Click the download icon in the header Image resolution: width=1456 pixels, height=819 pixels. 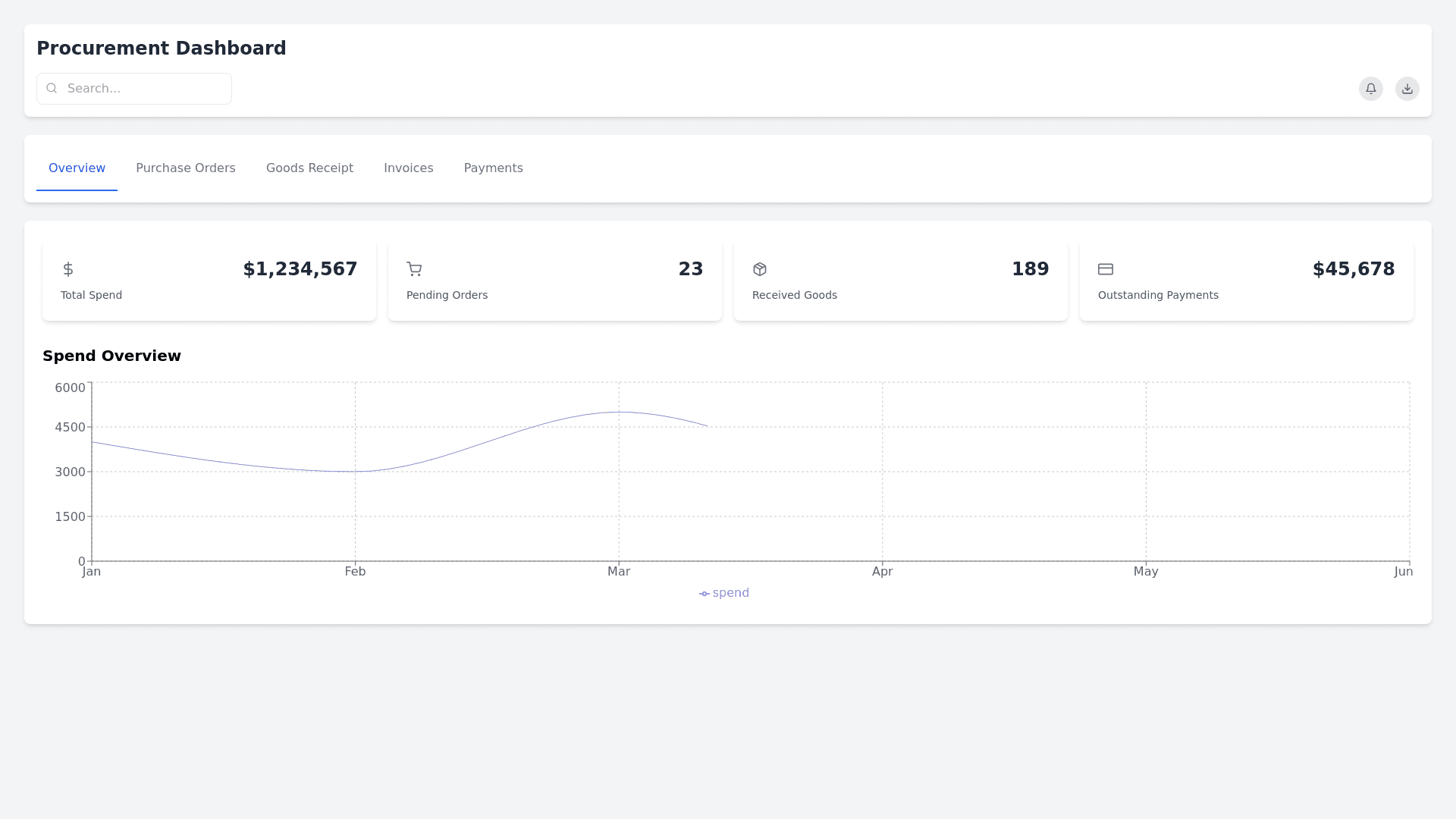coord(1407,89)
